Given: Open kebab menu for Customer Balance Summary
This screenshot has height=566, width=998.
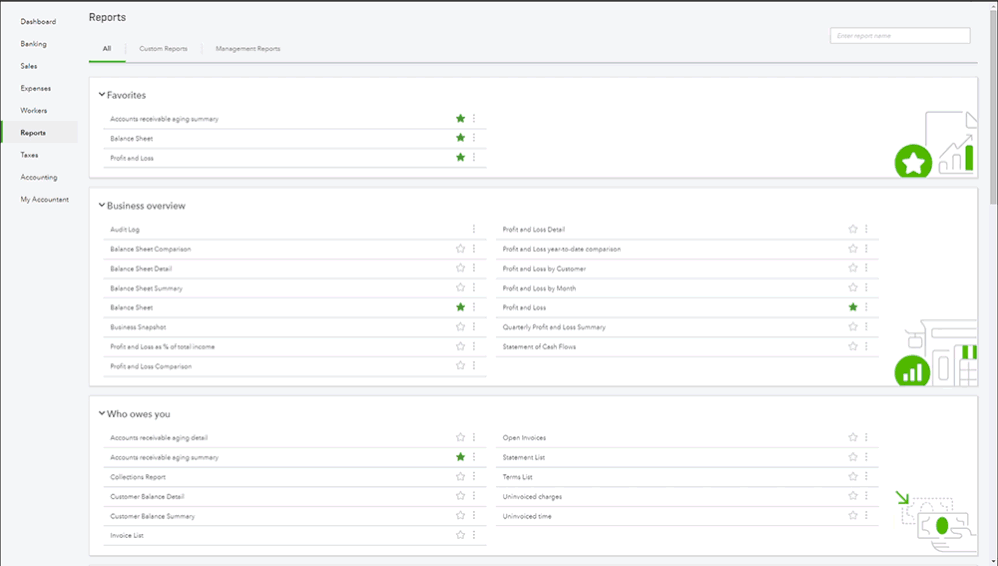Looking at the screenshot, I should [x=474, y=515].
